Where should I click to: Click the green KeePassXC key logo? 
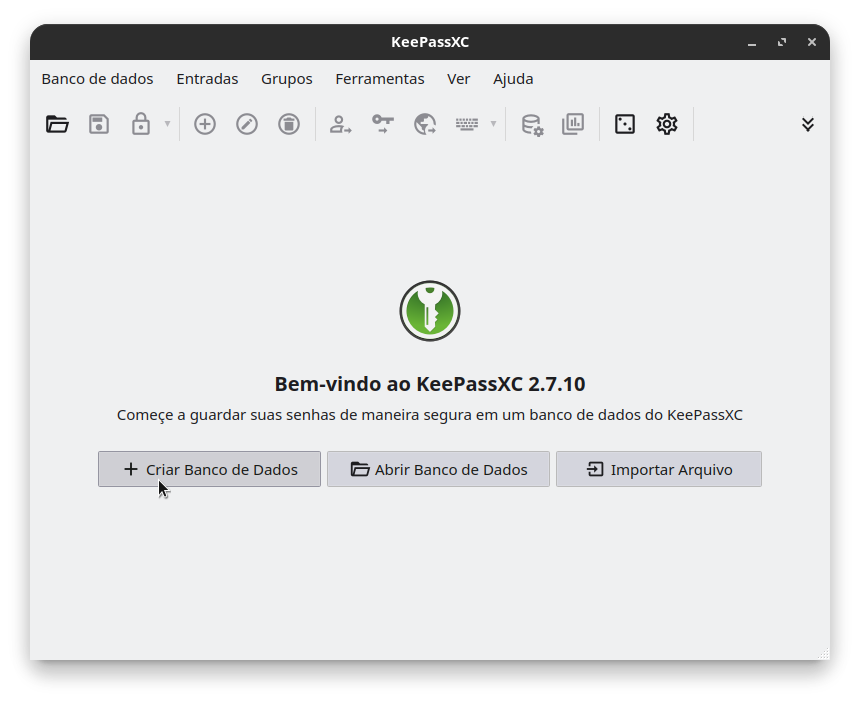pos(430,311)
